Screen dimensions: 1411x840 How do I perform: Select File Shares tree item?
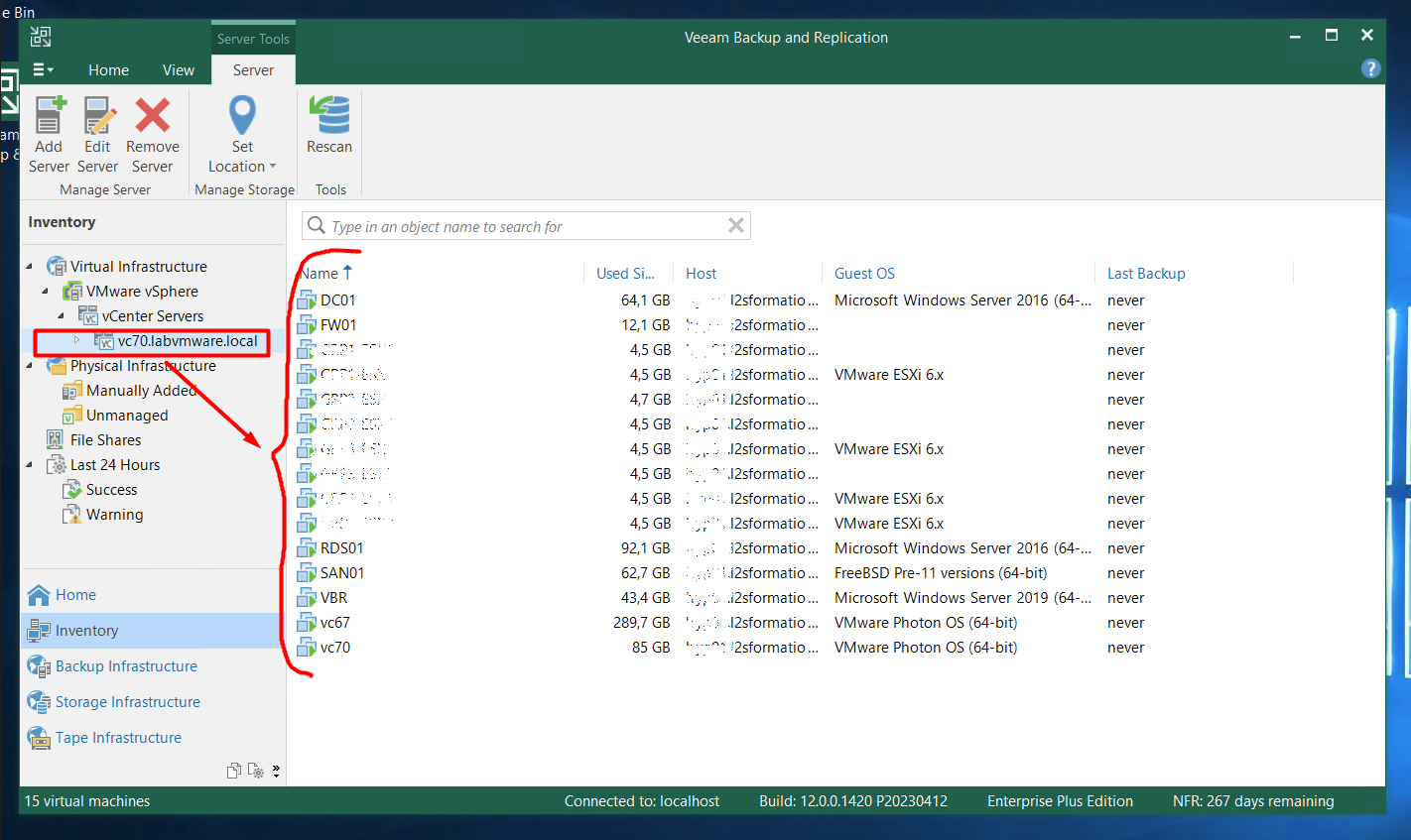[105, 439]
